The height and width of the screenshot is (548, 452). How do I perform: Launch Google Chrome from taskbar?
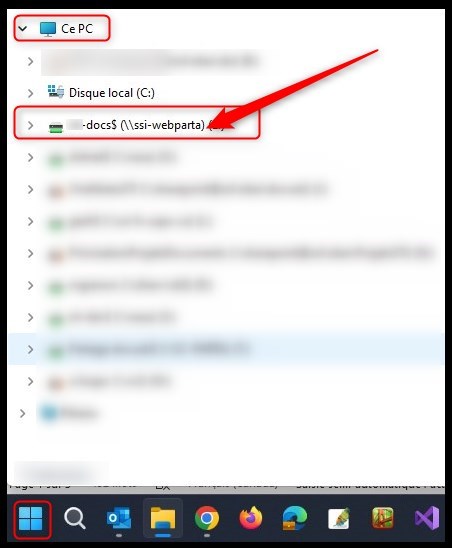tap(207, 519)
